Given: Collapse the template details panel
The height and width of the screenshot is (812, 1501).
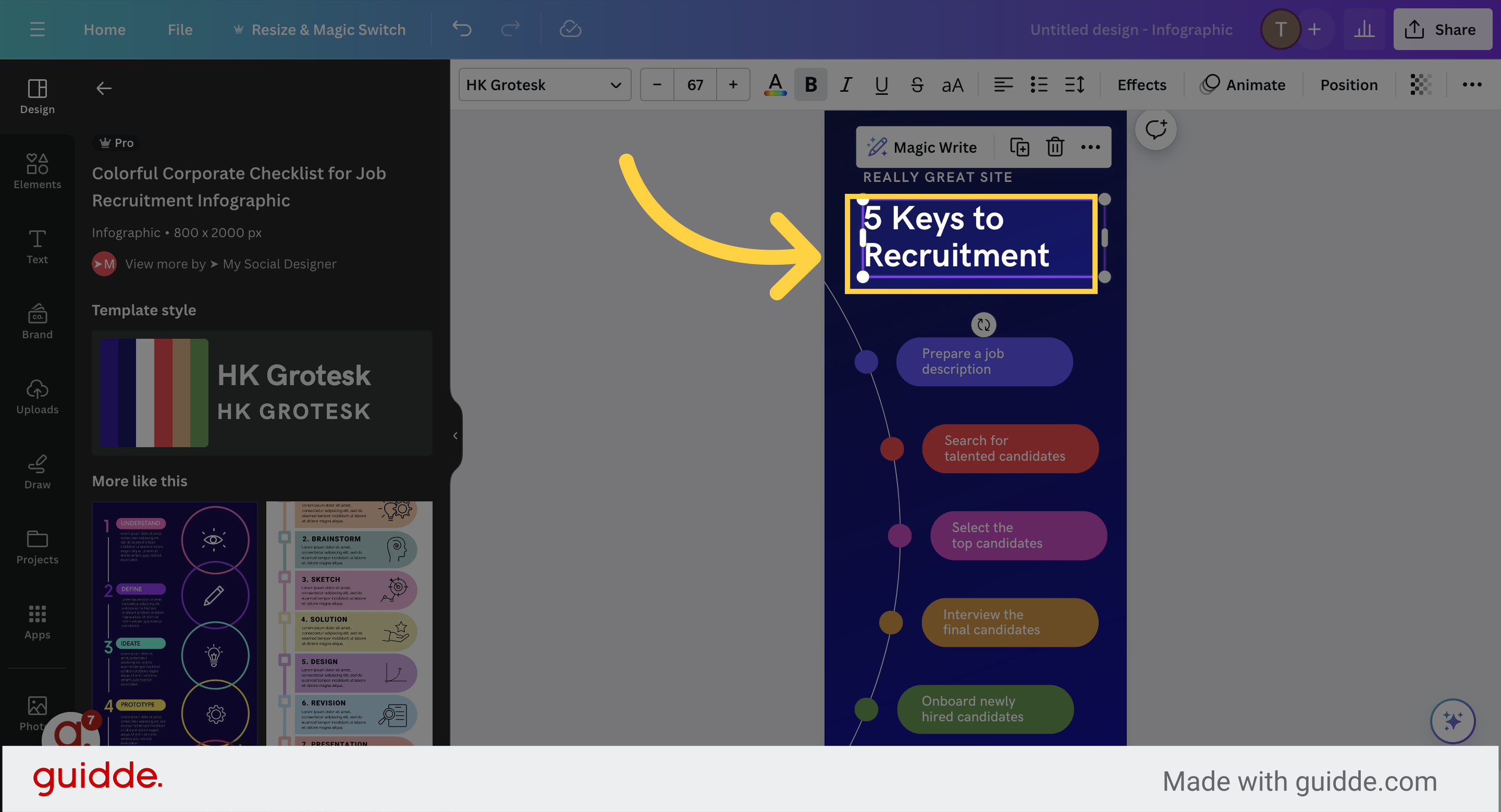Looking at the screenshot, I should click(x=455, y=435).
